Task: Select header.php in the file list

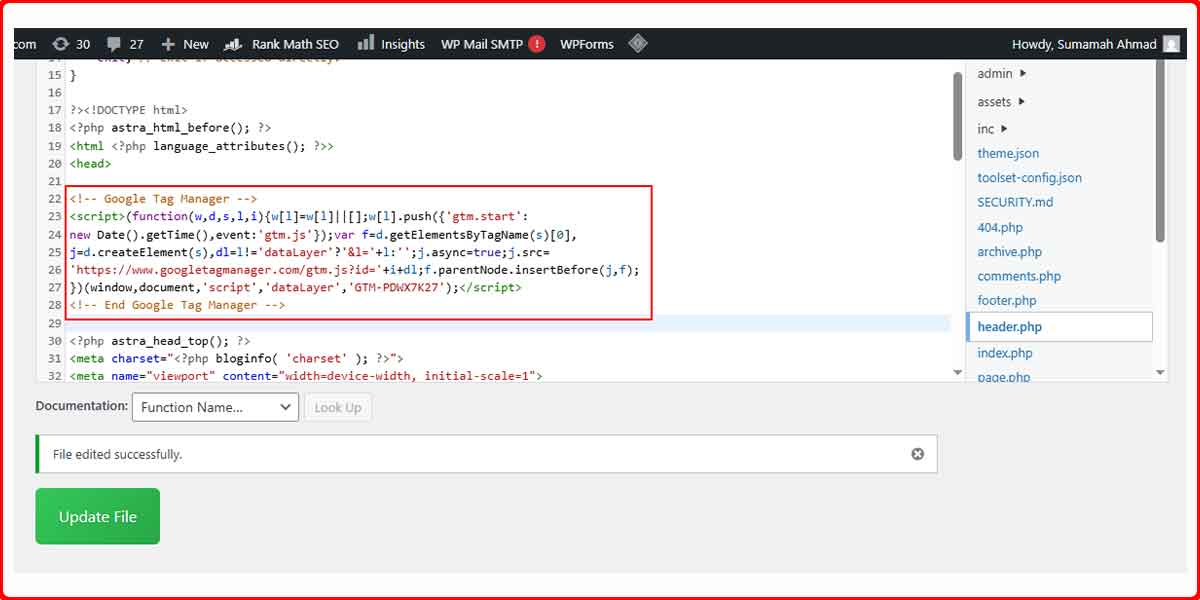Action: click(x=1059, y=327)
